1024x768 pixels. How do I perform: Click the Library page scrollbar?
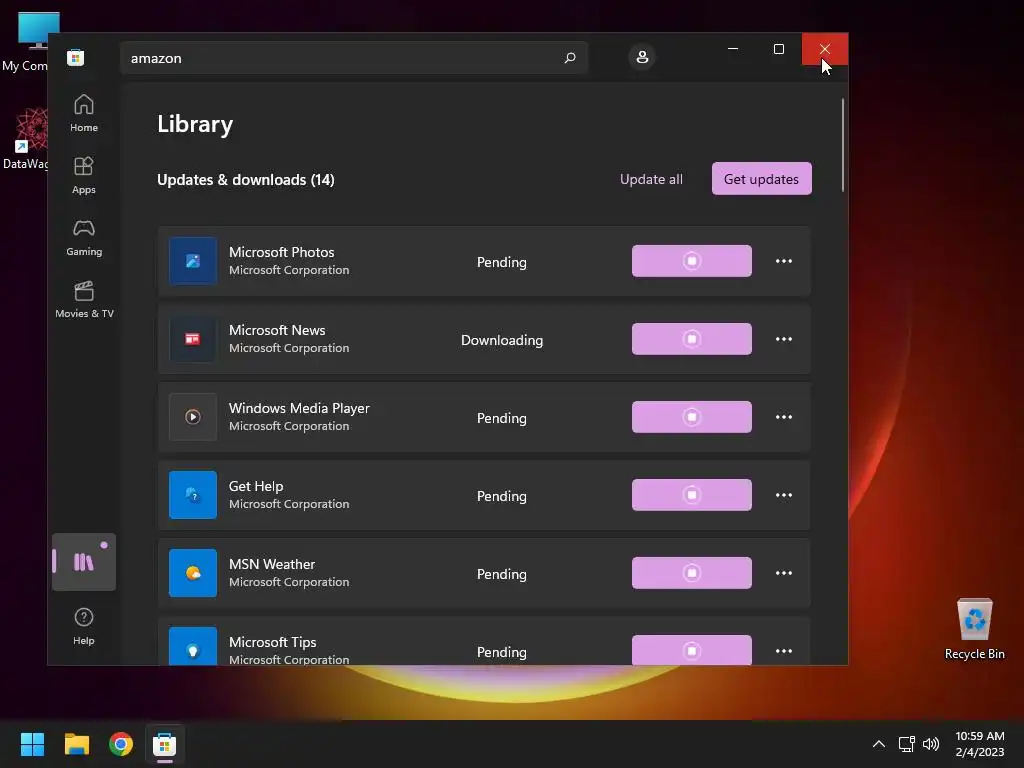843,145
